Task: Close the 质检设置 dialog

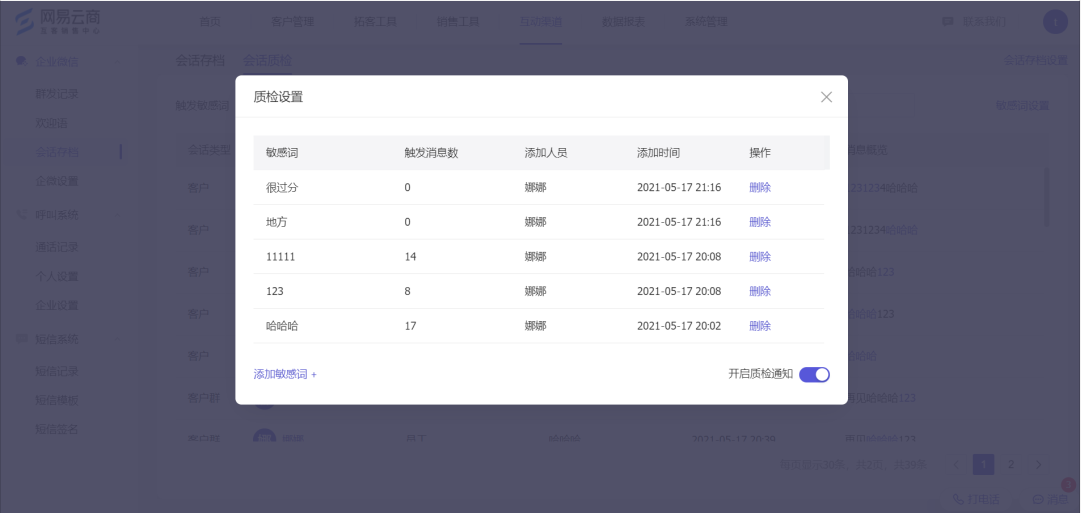Action: [826, 97]
